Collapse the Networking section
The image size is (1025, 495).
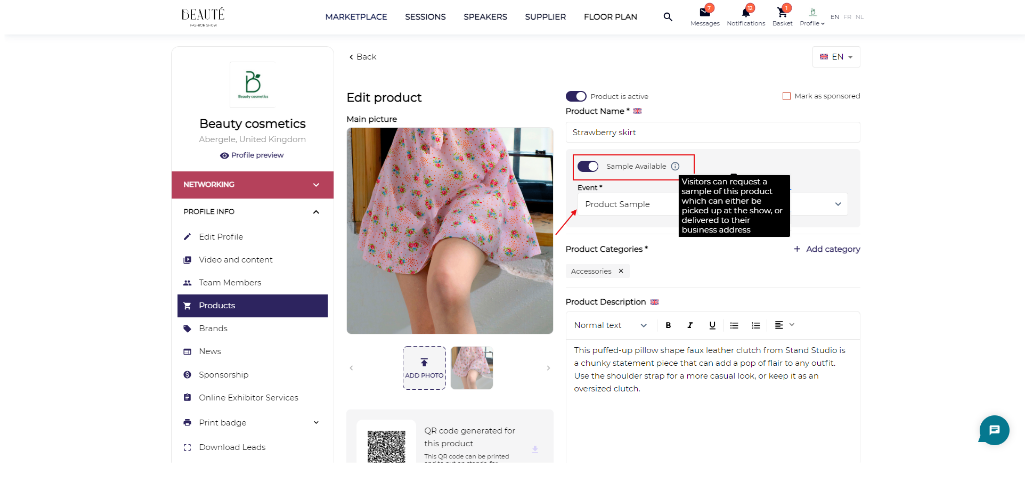252,185
